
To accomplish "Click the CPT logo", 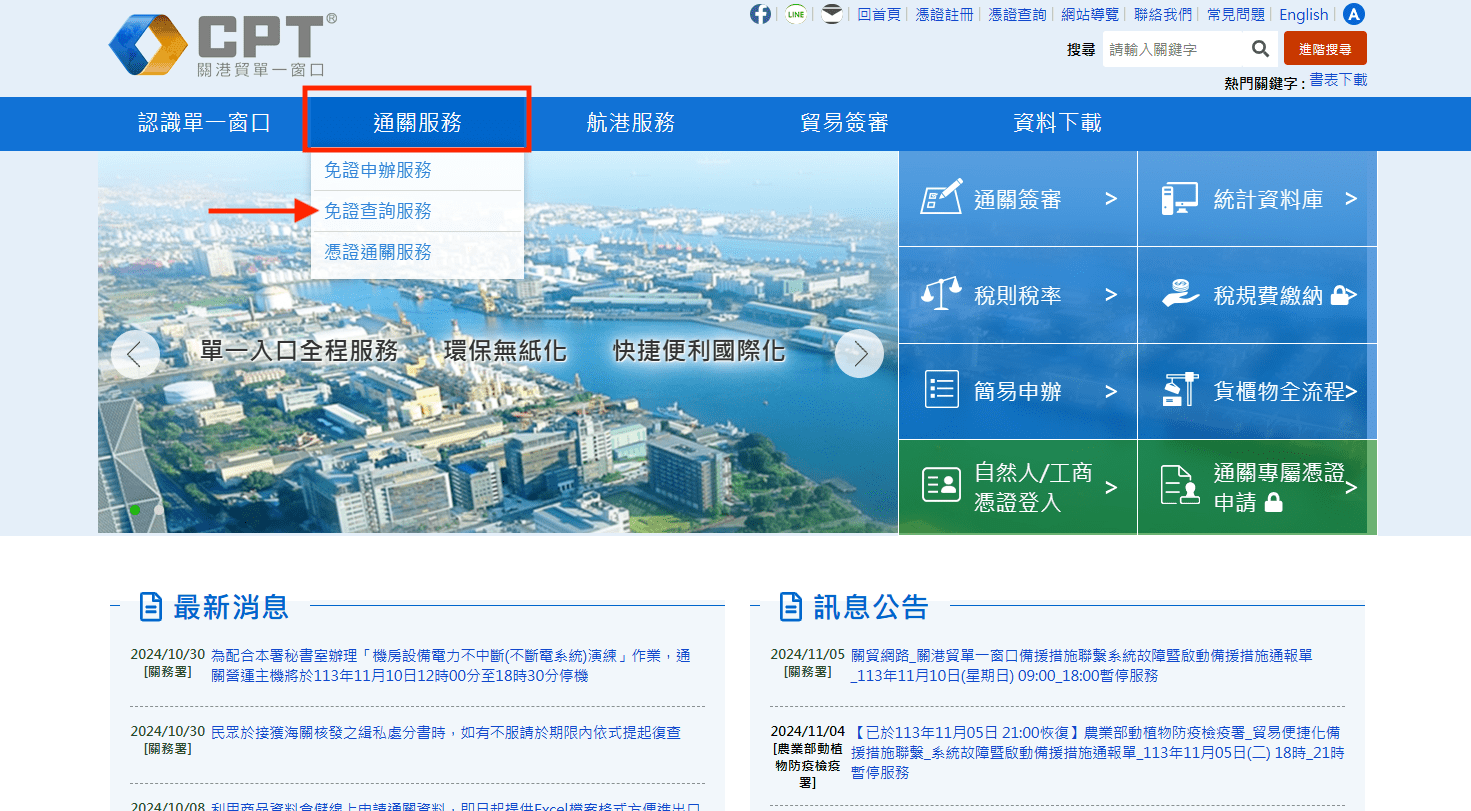I will [x=223, y=46].
